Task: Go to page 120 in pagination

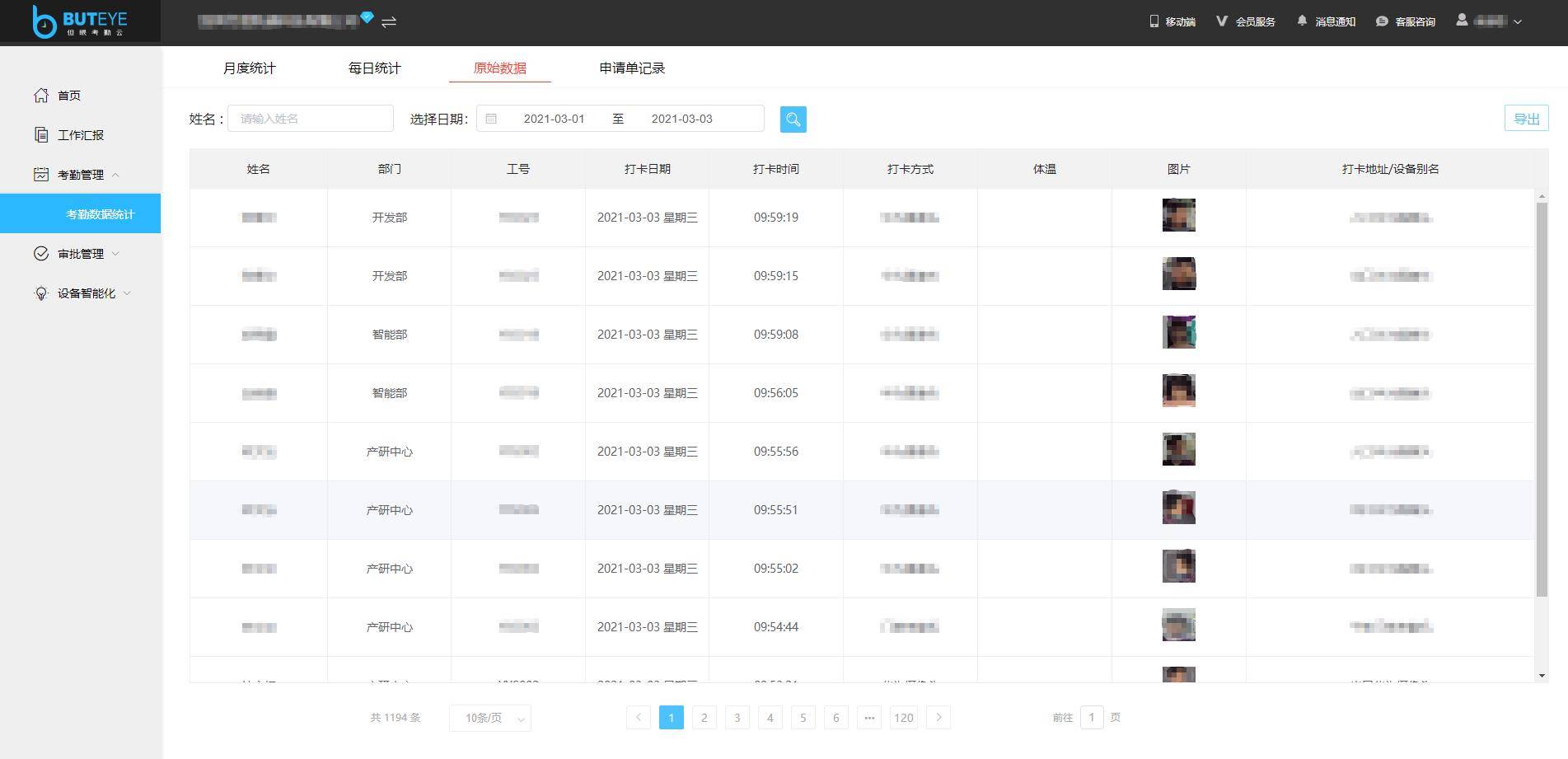Action: (903, 718)
